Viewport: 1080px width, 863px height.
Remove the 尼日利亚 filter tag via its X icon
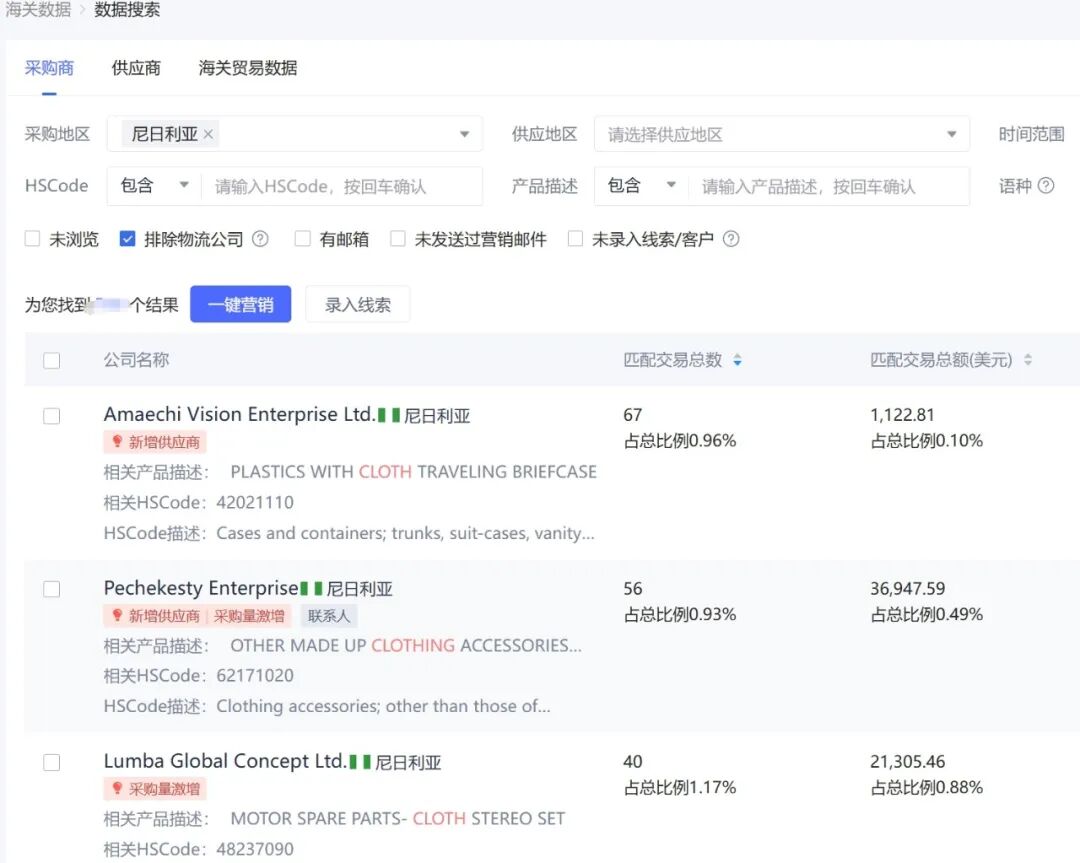pos(210,132)
